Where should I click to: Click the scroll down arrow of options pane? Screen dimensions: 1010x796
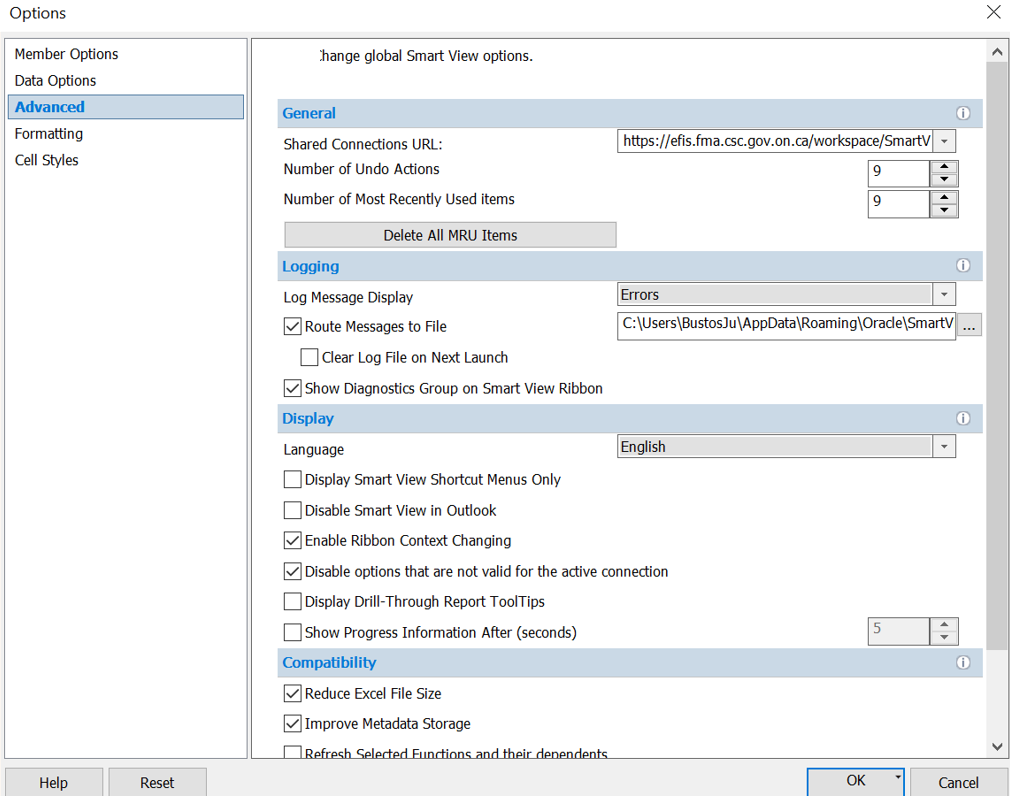click(x=997, y=746)
